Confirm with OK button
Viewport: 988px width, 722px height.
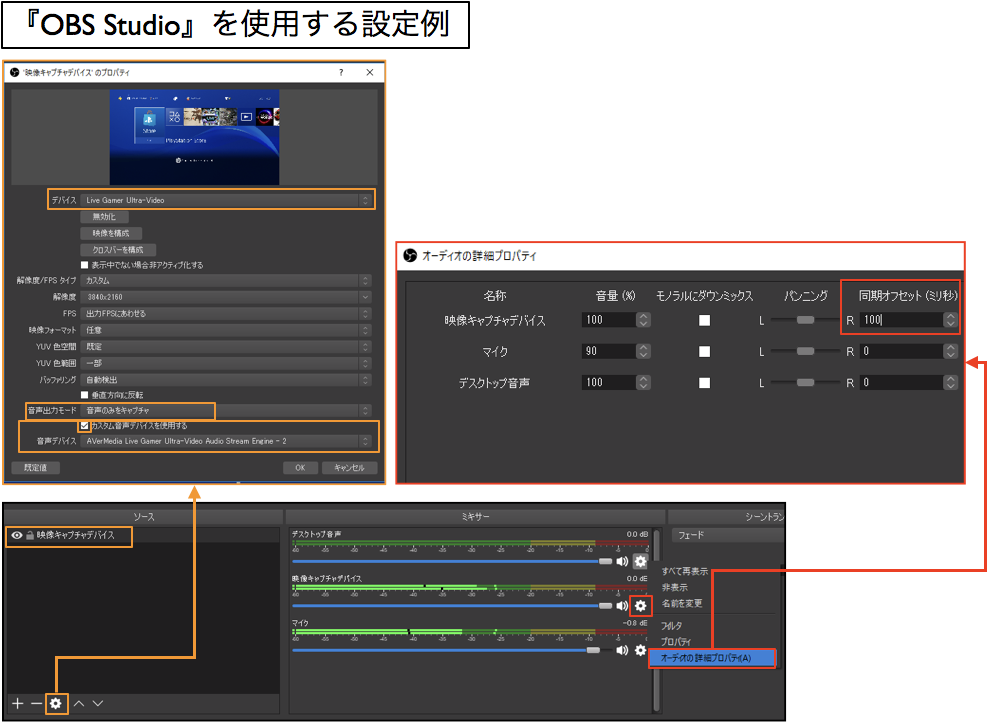[300, 467]
